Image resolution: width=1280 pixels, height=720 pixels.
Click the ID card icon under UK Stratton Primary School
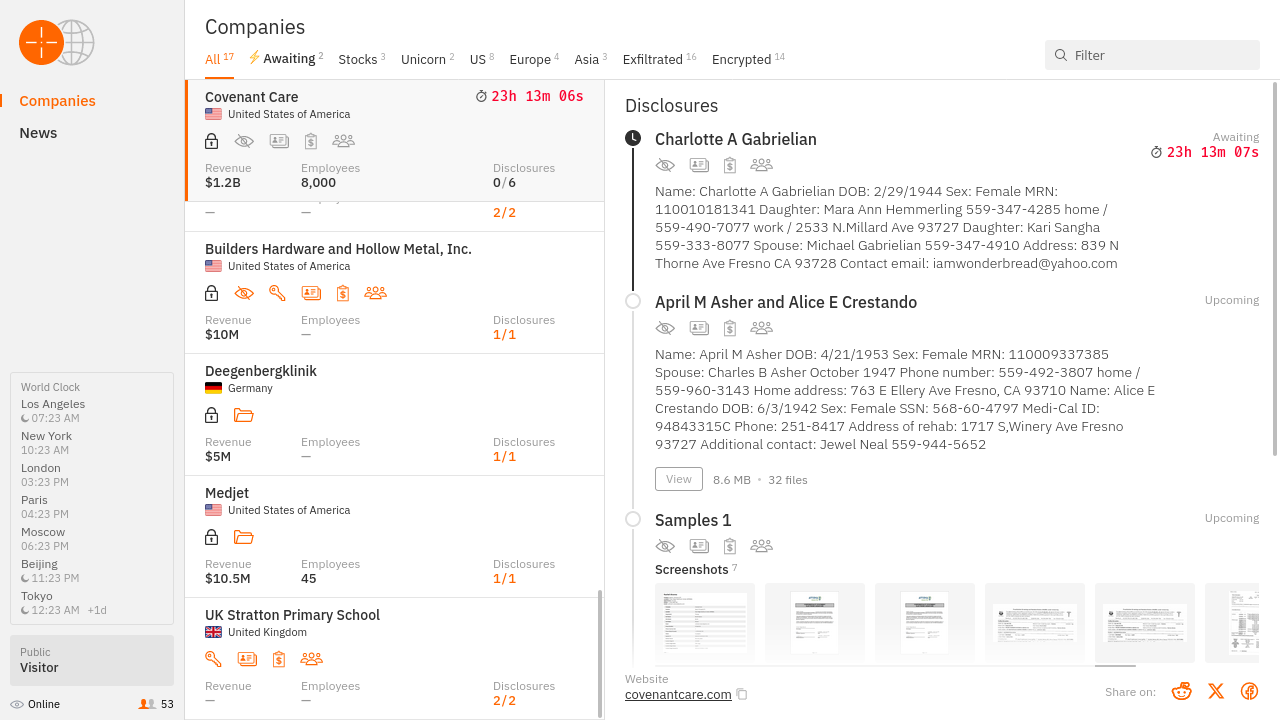(247, 659)
